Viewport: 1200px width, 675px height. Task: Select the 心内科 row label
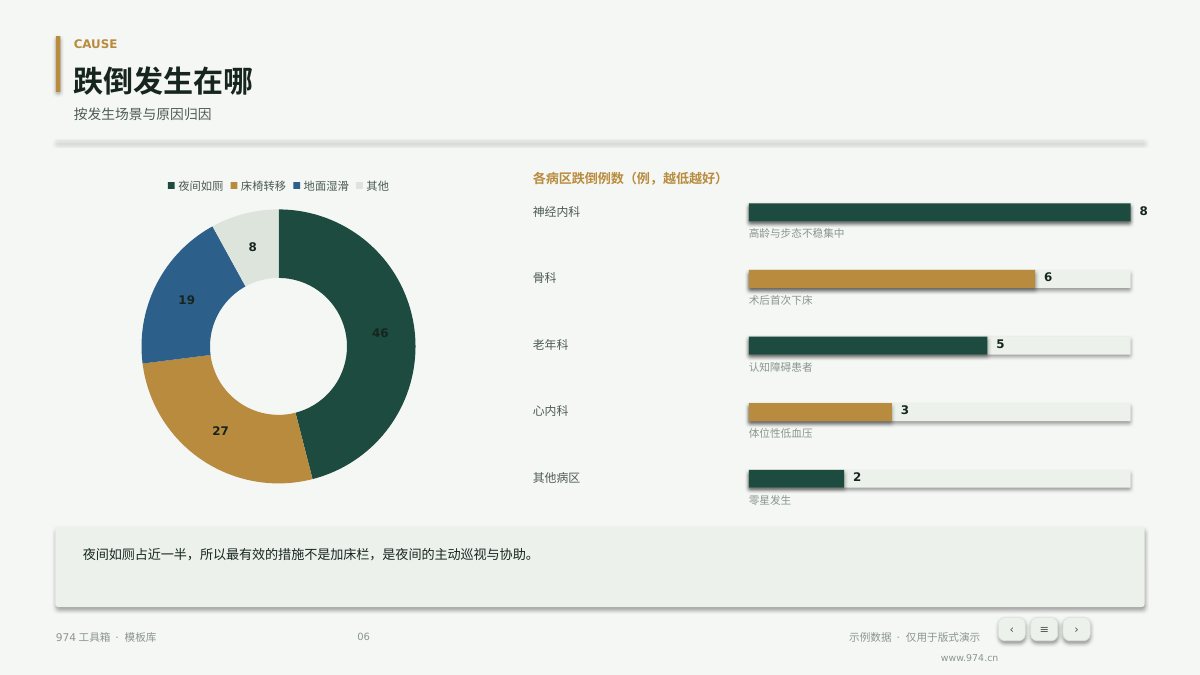(x=550, y=411)
